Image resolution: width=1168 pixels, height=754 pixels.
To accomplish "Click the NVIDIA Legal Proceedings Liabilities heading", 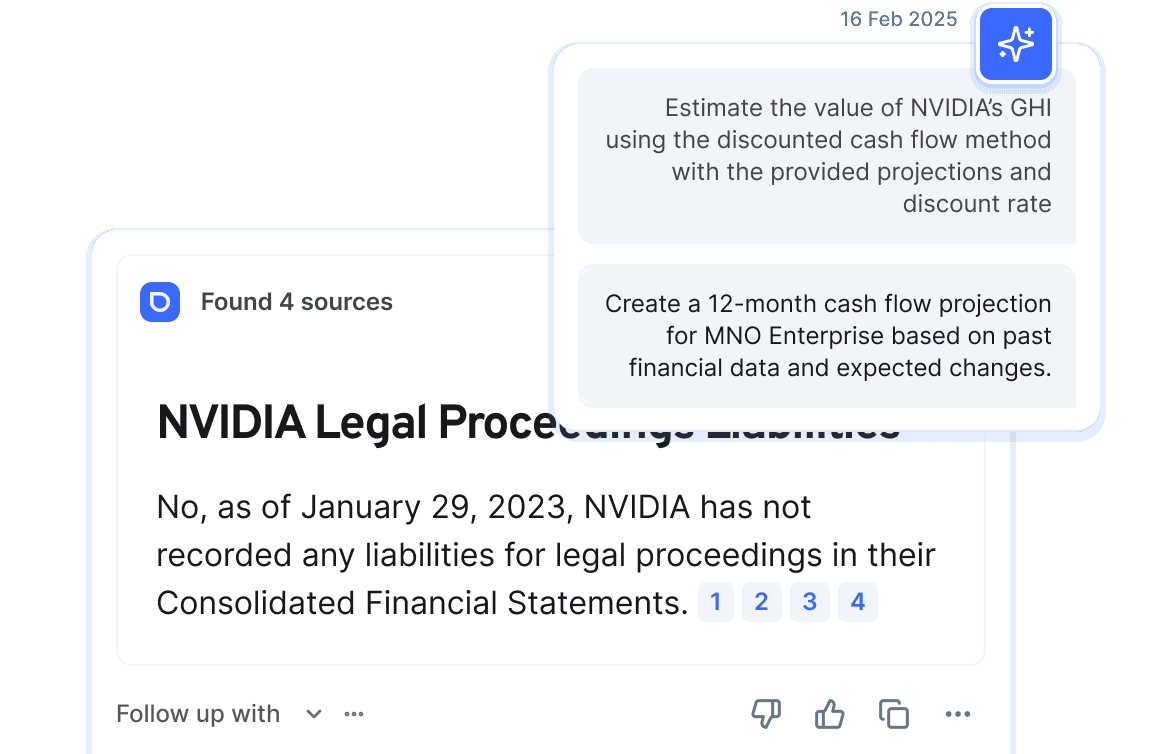I will click(527, 424).
